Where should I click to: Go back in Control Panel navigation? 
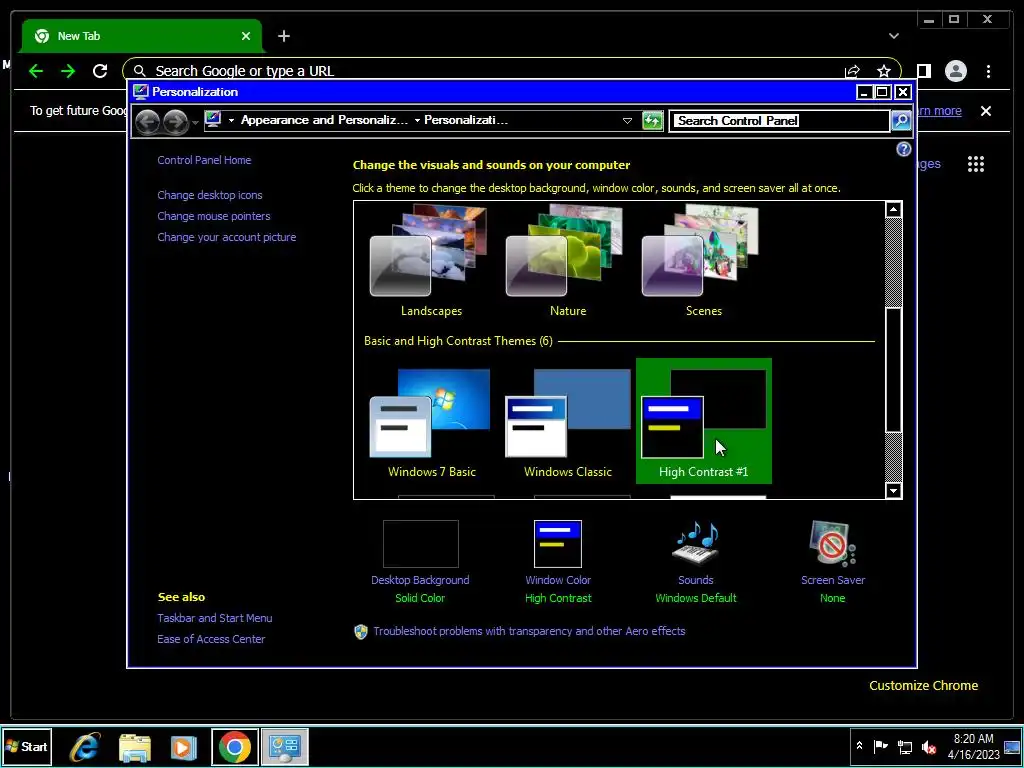click(148, 121)
